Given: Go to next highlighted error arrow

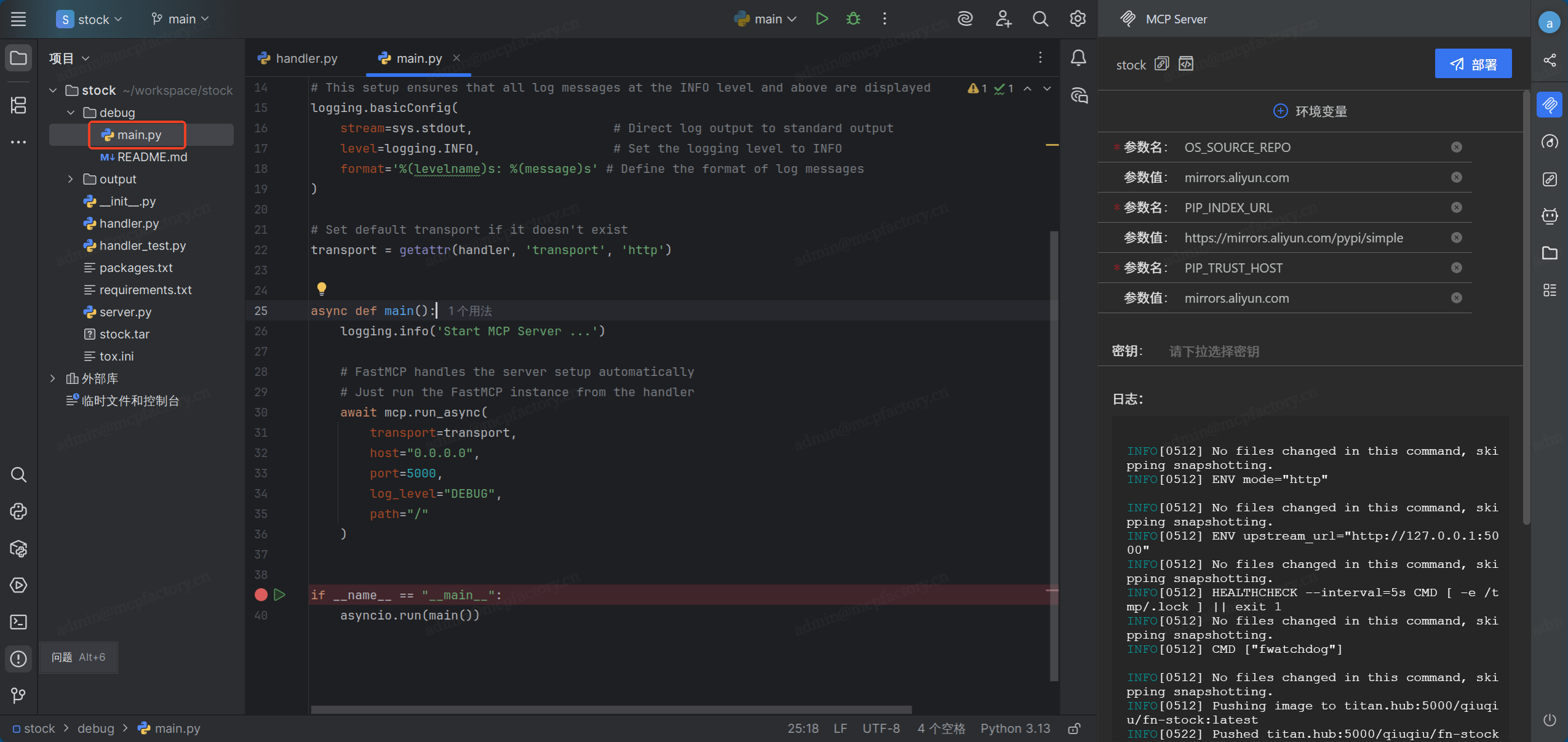Looking at the screenshot, I should (1047, 89).
